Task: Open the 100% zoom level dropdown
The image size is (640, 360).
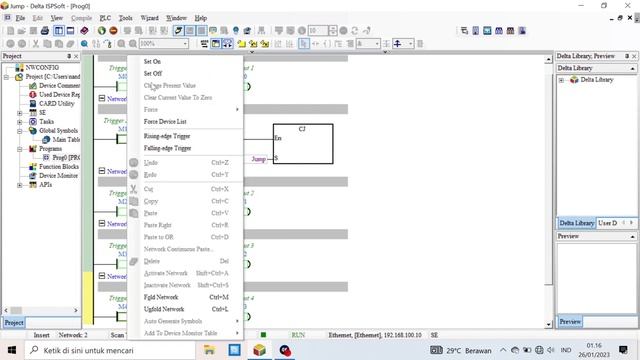Action: point(185,44)
